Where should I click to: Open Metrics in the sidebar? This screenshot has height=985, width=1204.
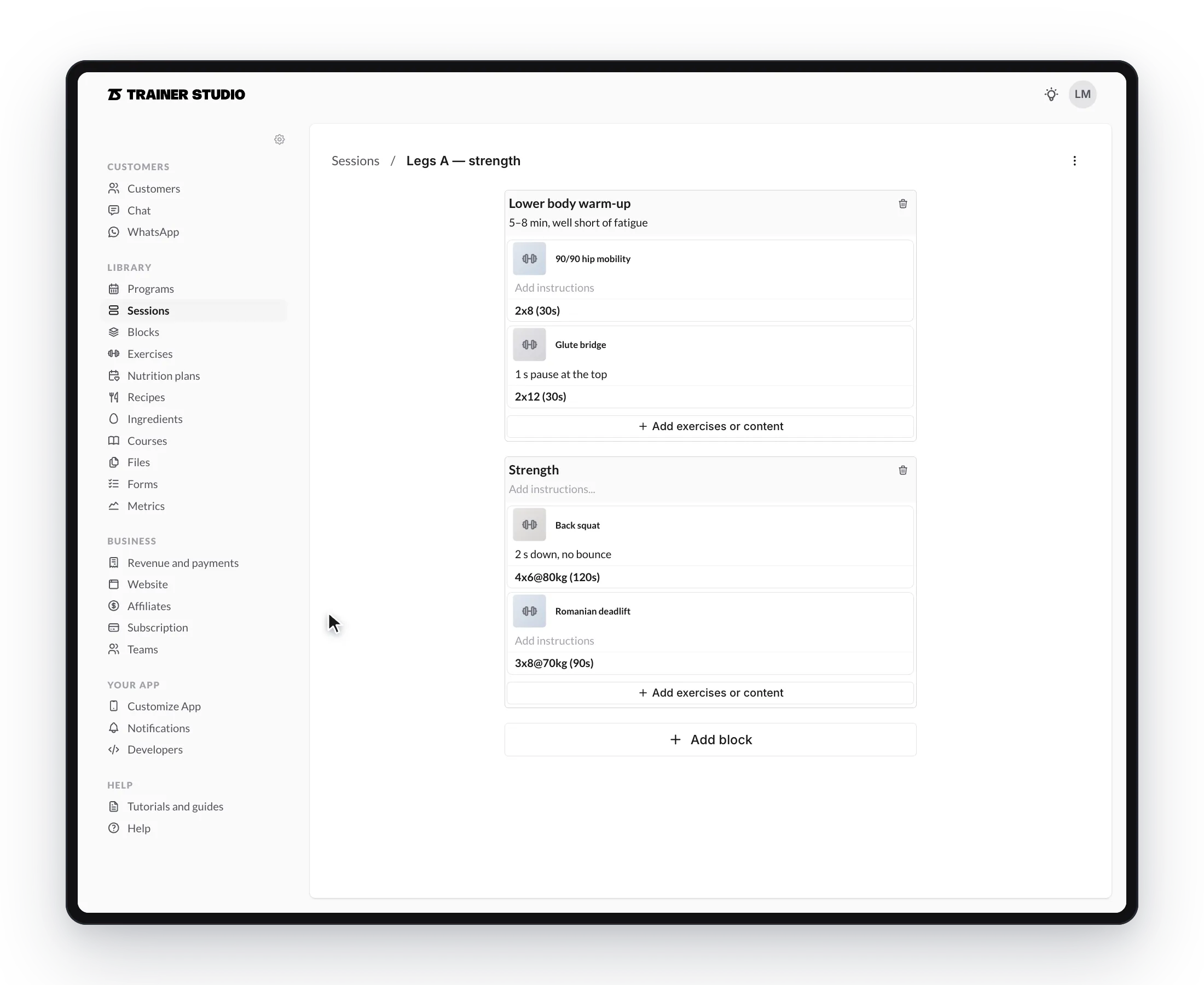pyautogui.click(x=194, y=506)
